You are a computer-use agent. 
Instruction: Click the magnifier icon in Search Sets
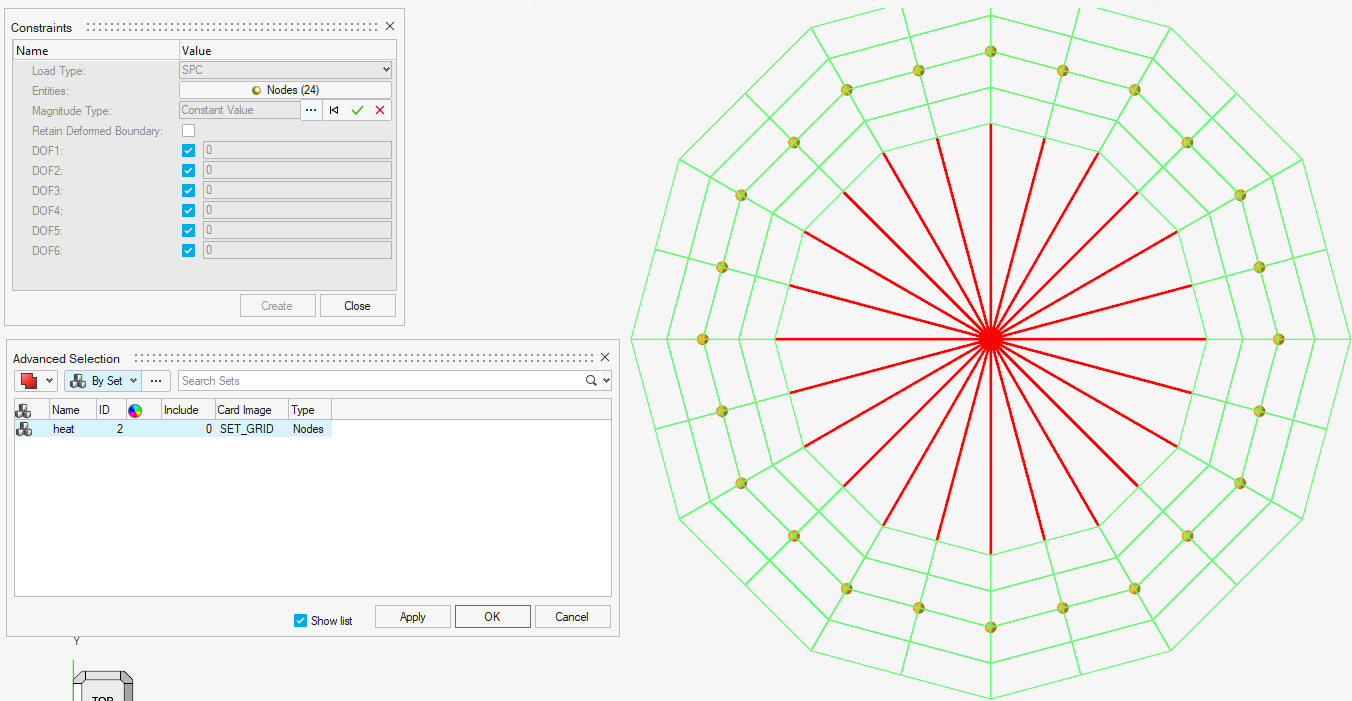coord(592,381)
